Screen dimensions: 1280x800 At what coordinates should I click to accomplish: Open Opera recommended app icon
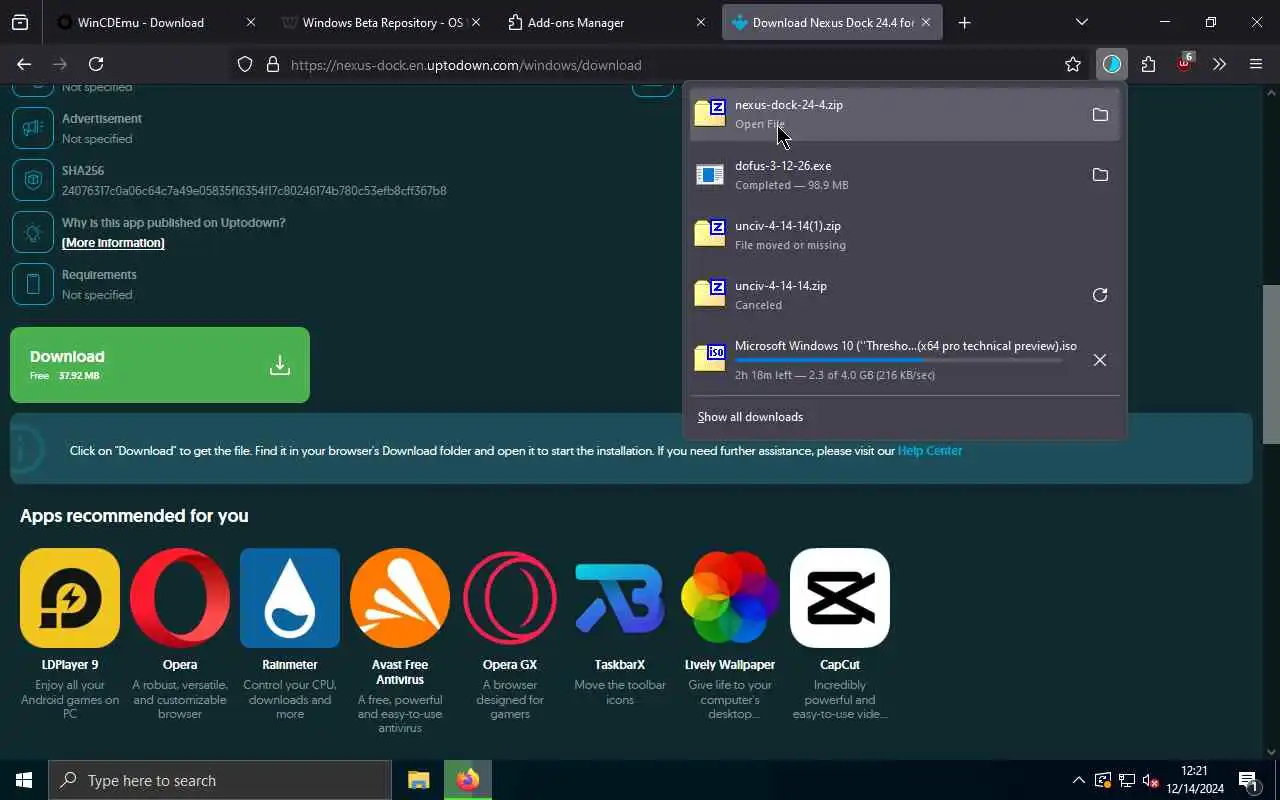[180, 598]
